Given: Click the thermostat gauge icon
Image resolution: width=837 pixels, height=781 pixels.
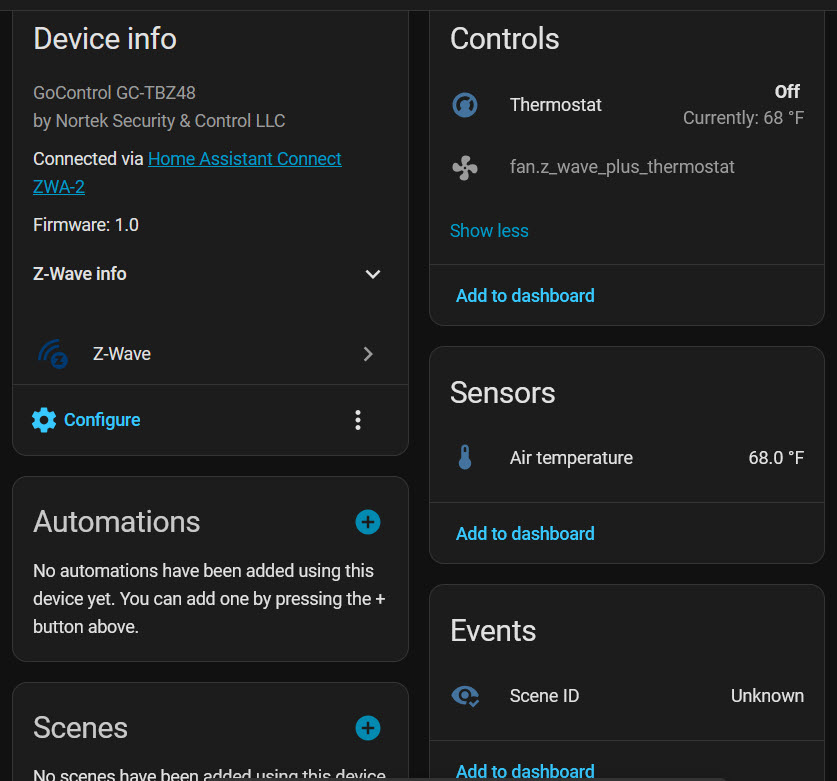Looking at the screenshot, I should click(x=465, y=104).
